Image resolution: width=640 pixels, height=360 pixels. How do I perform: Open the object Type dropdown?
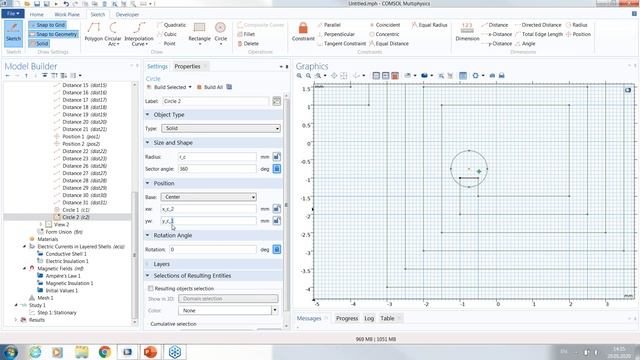coord(221,129)
